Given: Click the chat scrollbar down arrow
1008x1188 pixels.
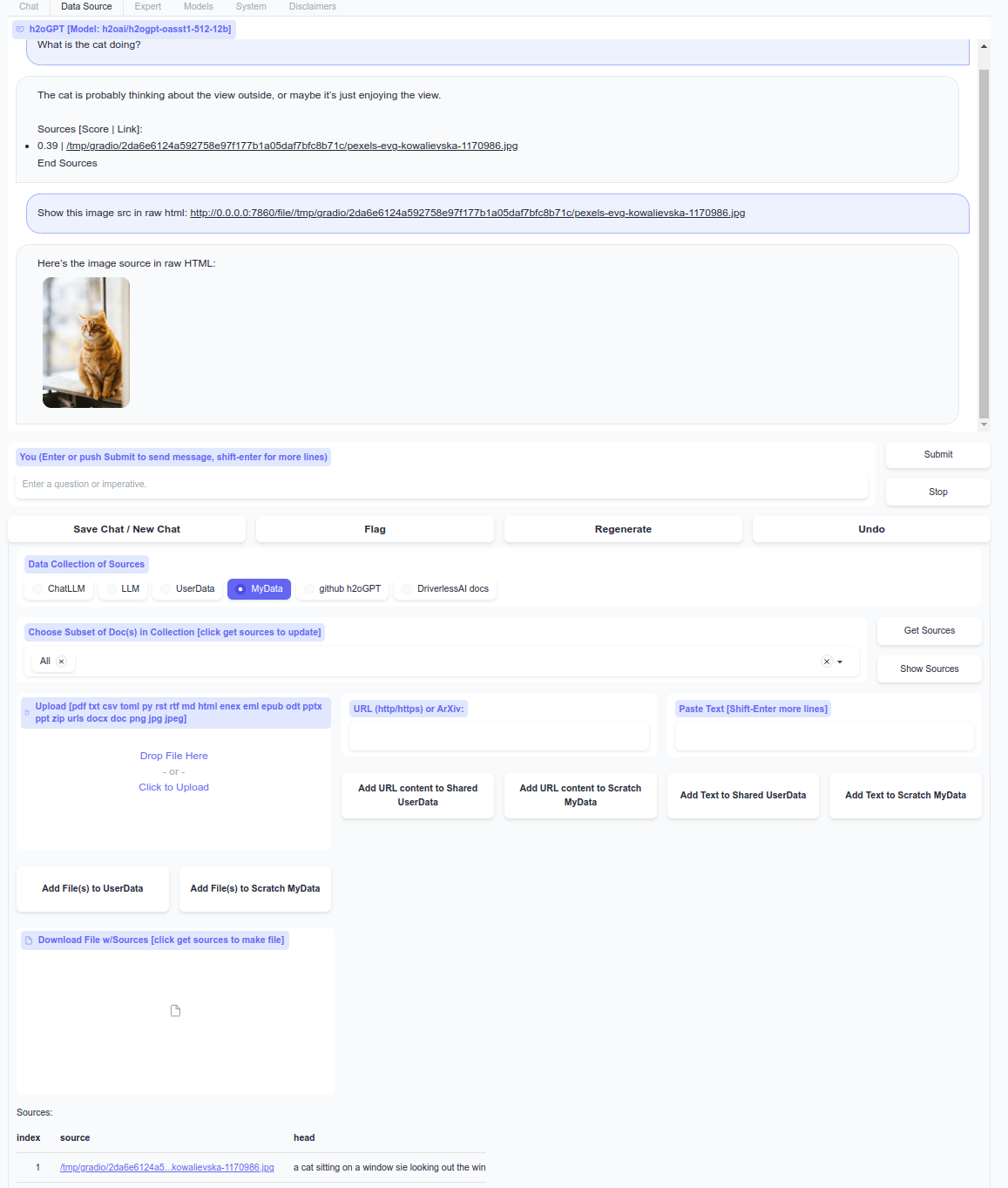Looking at the screenshot, I should coord(984,424).
